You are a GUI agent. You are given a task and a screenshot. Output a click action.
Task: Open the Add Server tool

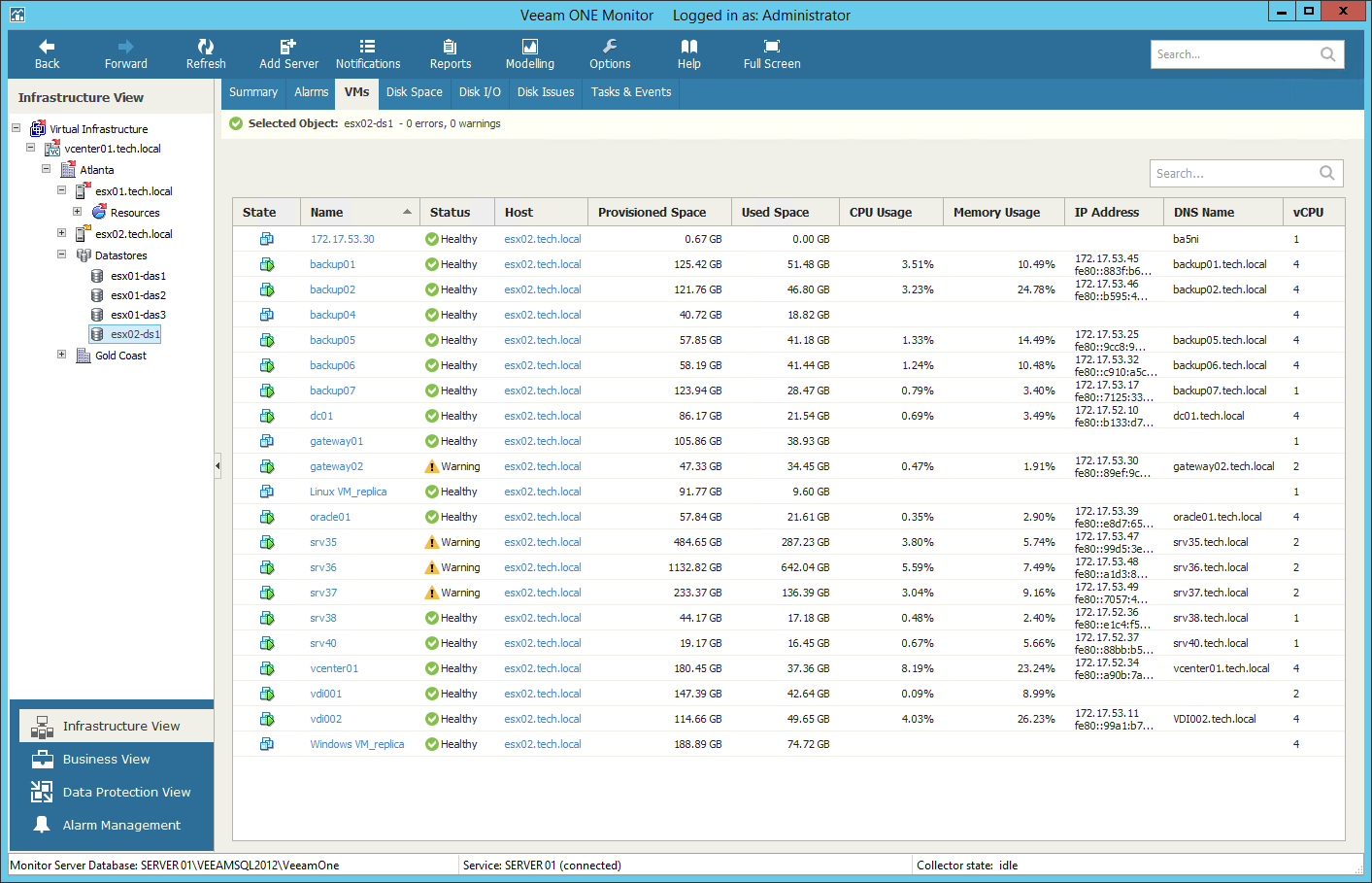point(288,47)
